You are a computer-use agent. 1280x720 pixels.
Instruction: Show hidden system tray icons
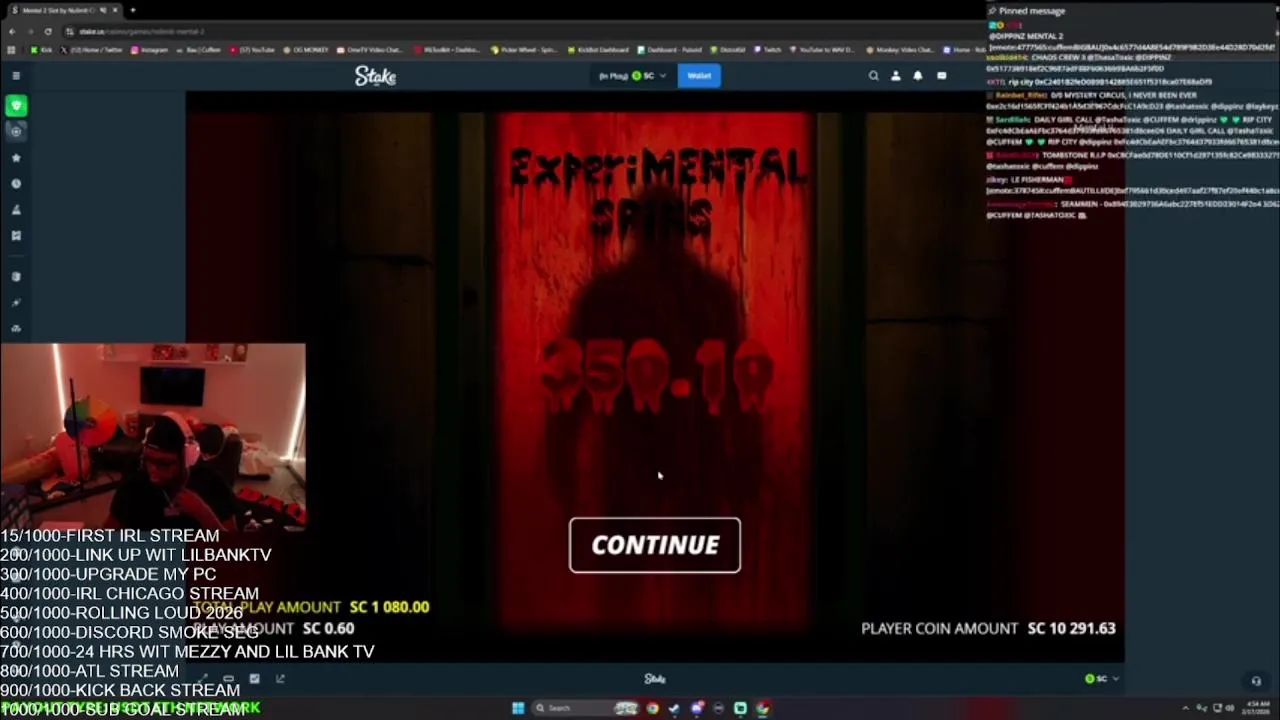[x=1185, y=708]
